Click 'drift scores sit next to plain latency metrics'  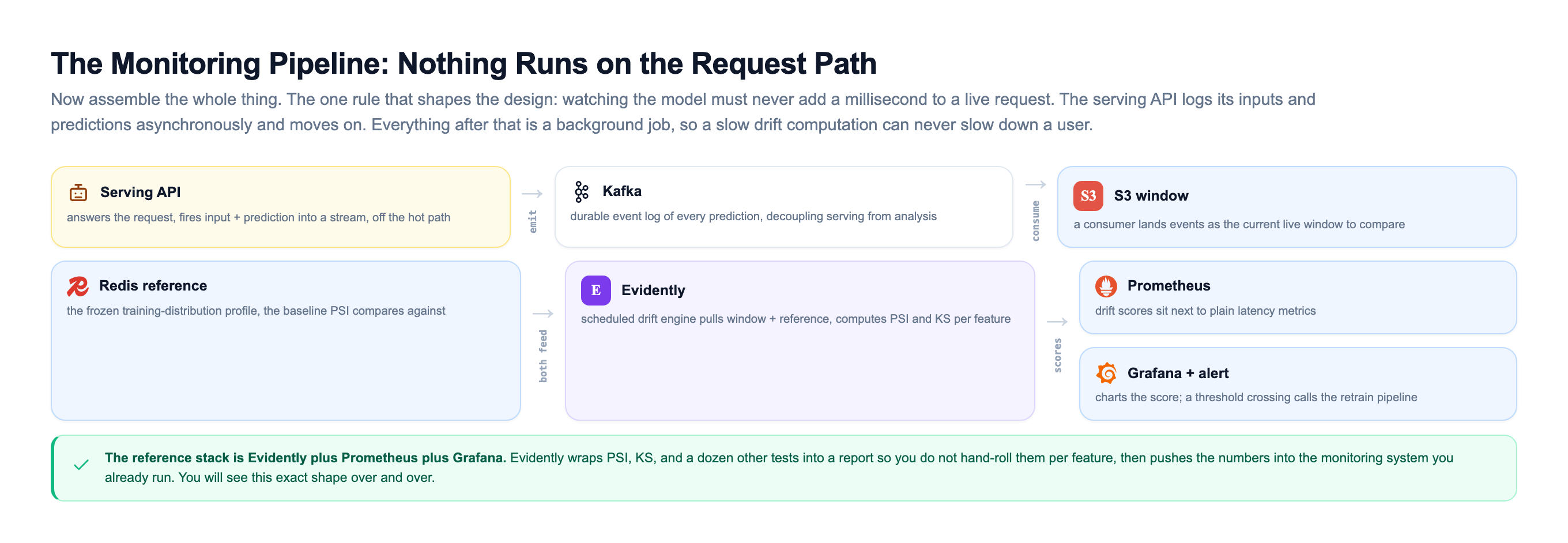1205,311
